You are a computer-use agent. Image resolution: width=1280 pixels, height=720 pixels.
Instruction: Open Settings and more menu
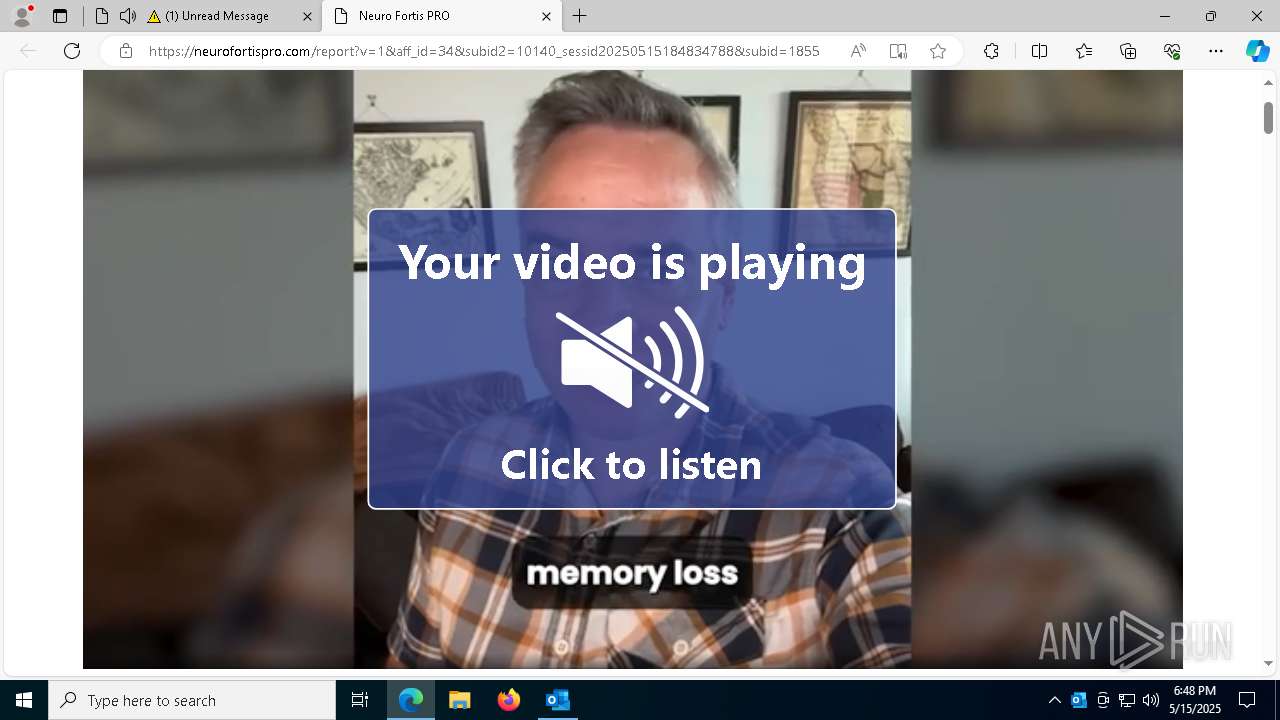pos(1216,51)
